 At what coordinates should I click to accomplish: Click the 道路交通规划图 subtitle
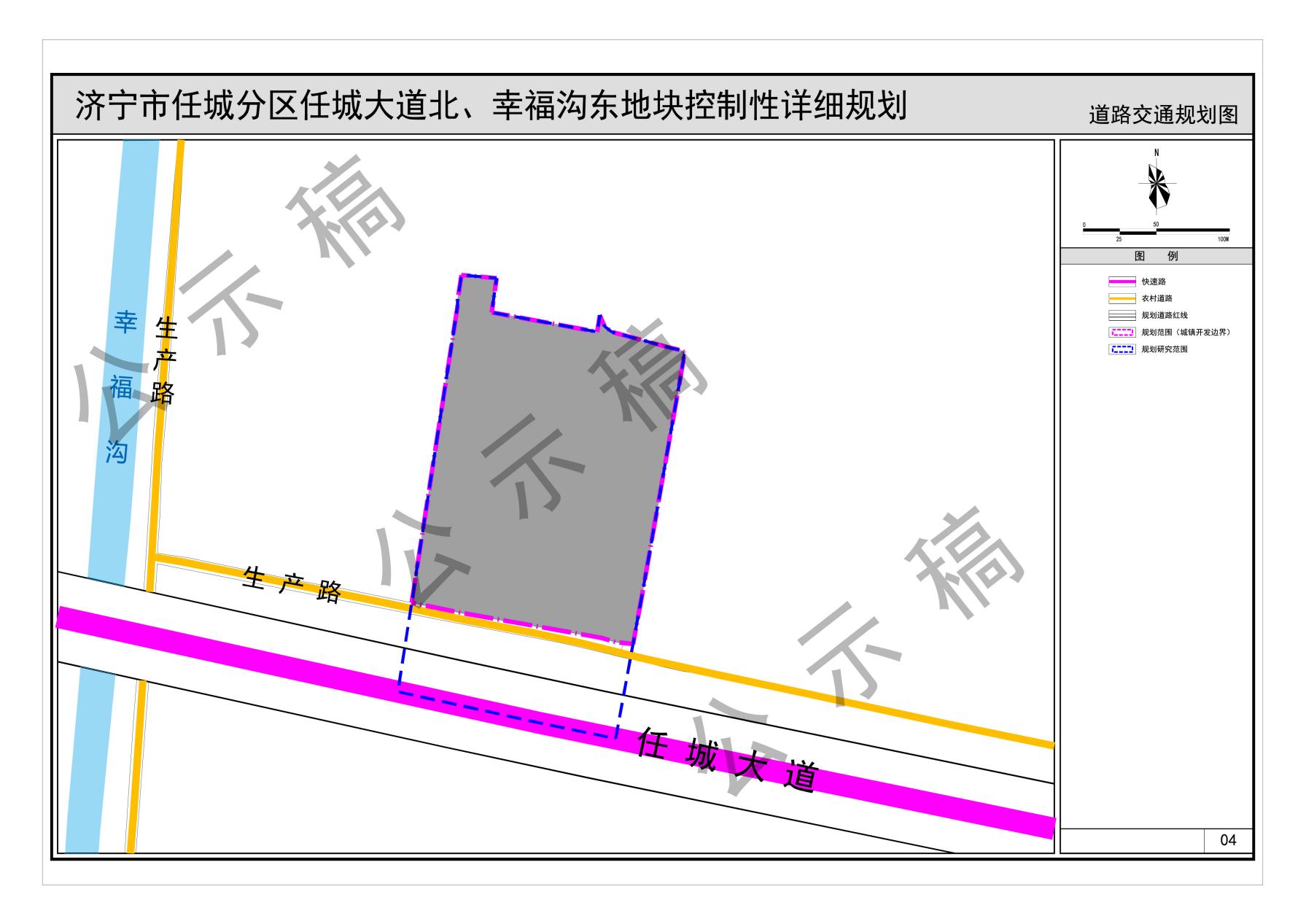coord(1163,114)
